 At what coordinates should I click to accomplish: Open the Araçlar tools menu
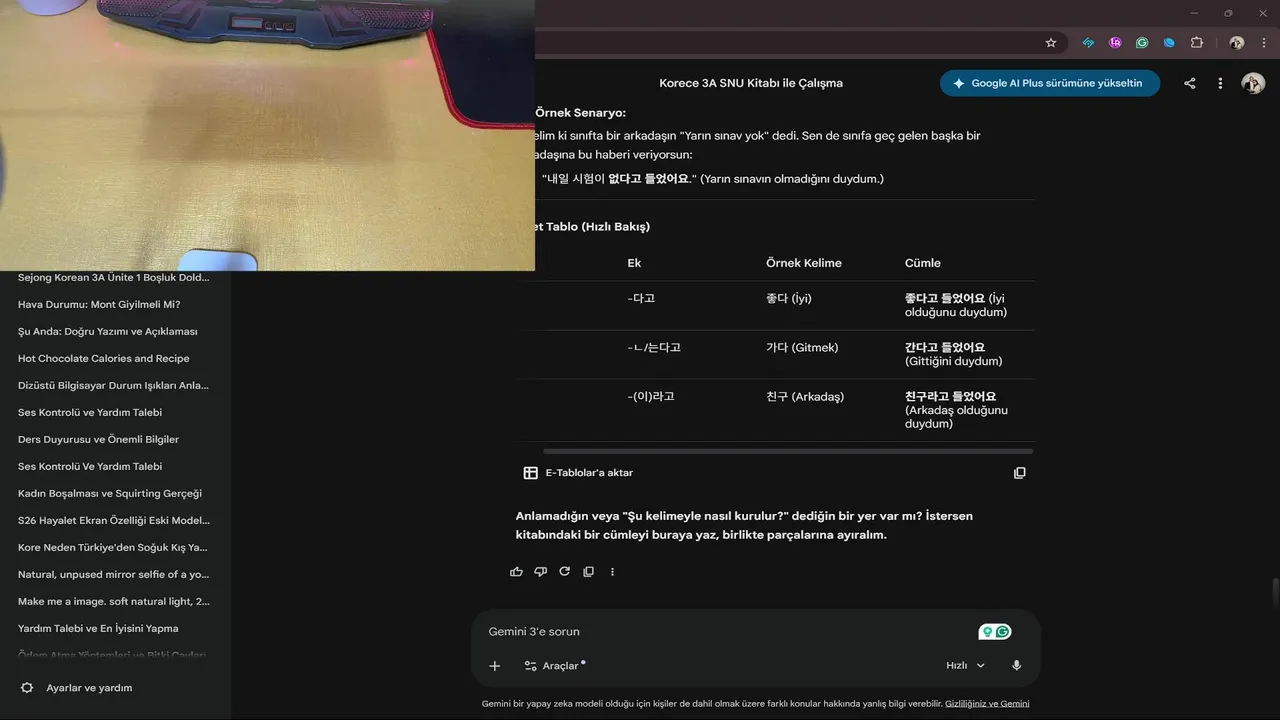(x=555, y=666)
